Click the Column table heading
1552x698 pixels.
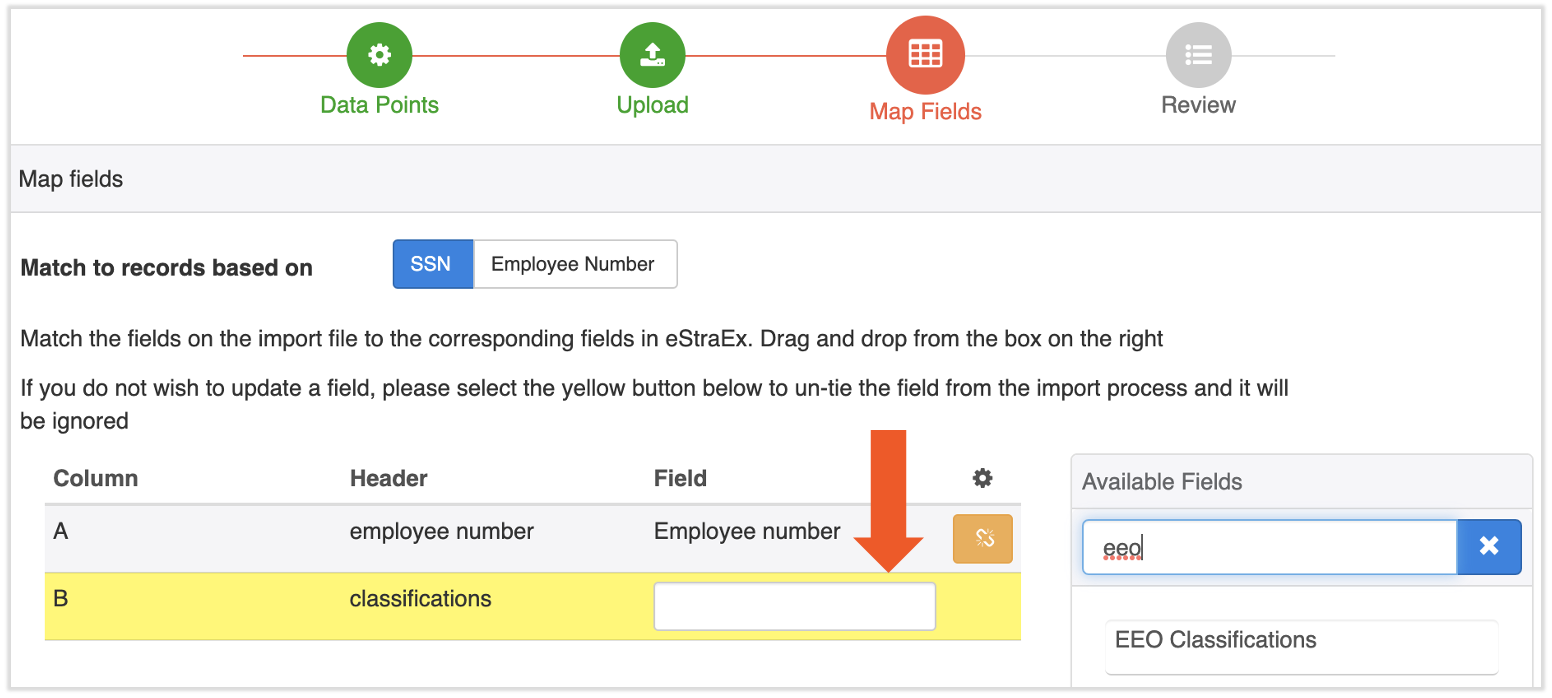coord(95,478)
